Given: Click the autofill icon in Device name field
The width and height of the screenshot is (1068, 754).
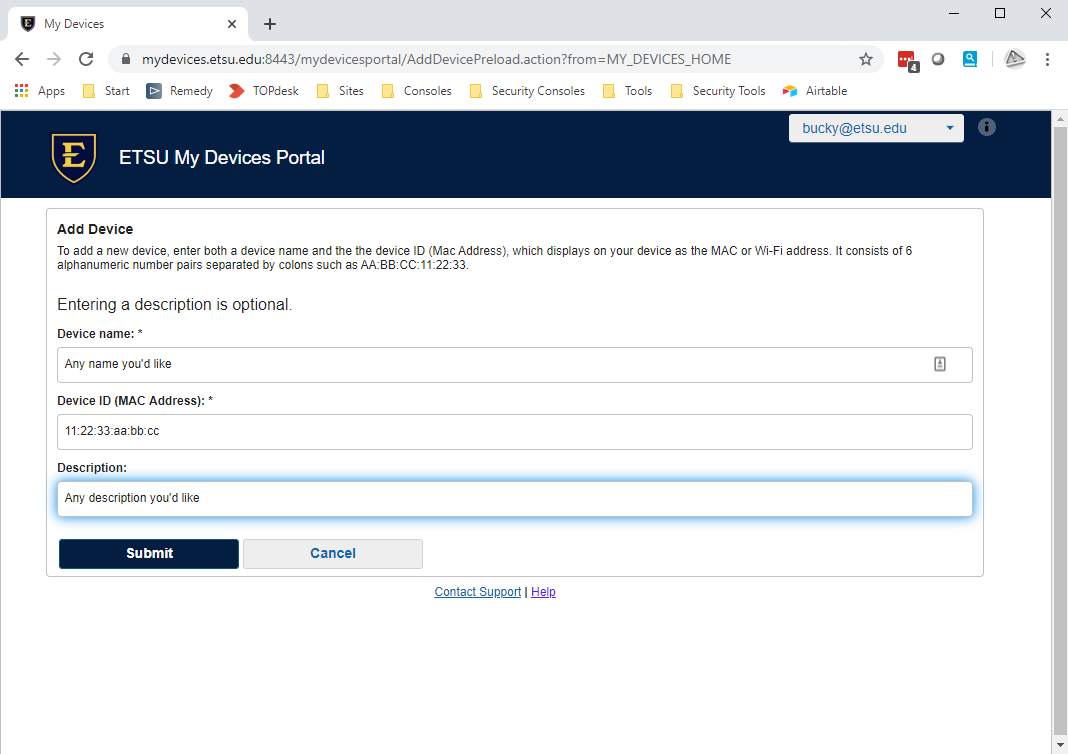Looking at the screenshot, I should coord(939,364).
